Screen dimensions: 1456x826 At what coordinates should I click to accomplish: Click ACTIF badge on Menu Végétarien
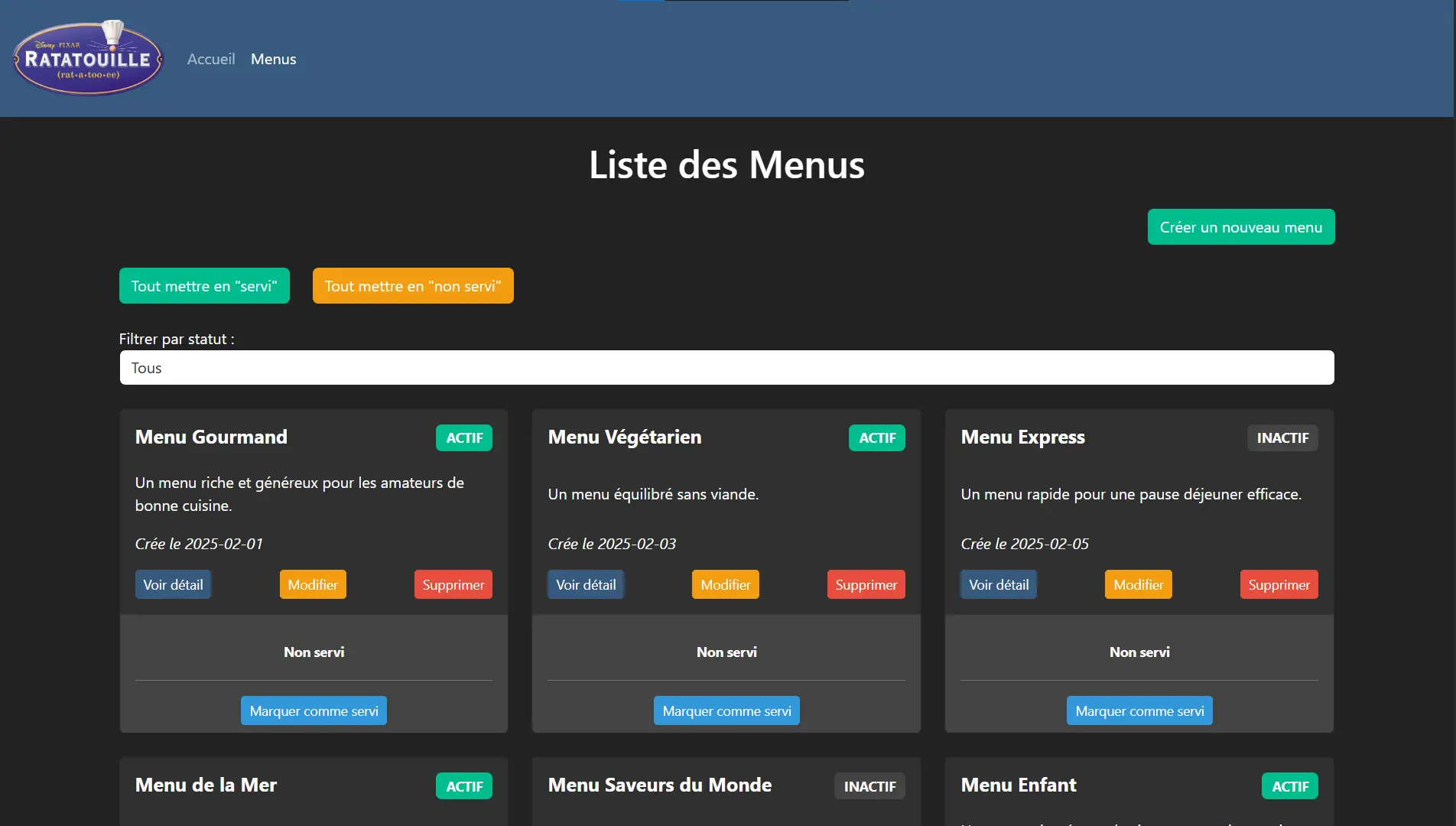[877, 437]
